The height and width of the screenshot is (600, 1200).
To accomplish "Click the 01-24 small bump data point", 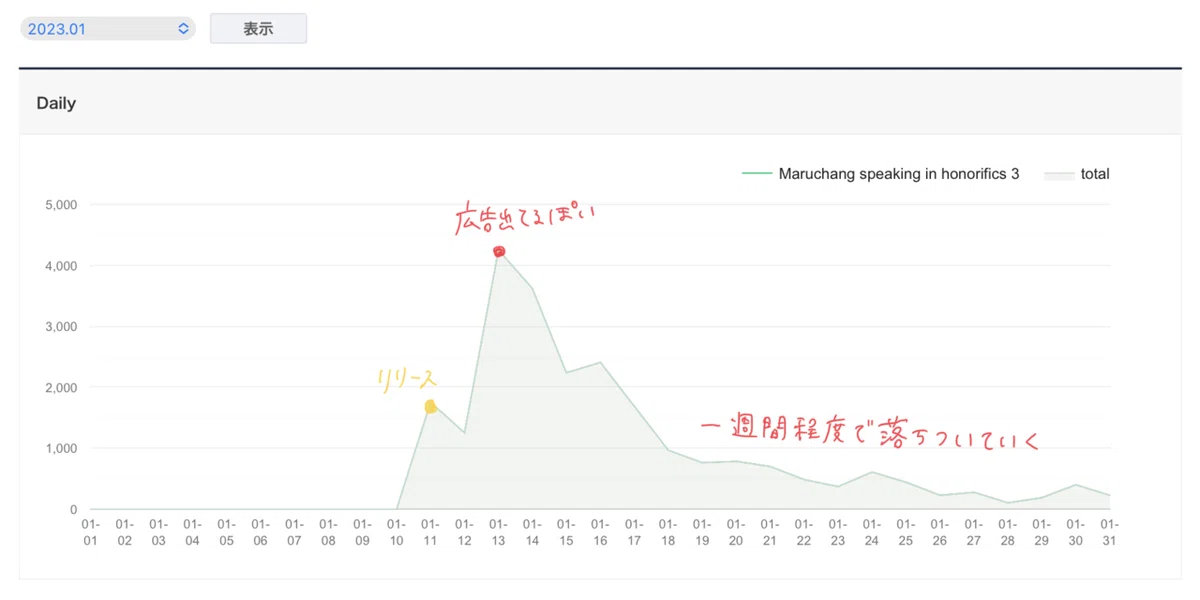I will tap(872, 472).
